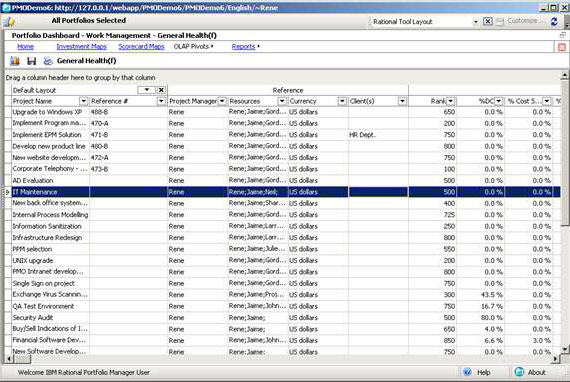Viewport: 570px width, 382px height.
Task: Open the Reference # column filter dropdown
Action: click(x=161, y=101)
